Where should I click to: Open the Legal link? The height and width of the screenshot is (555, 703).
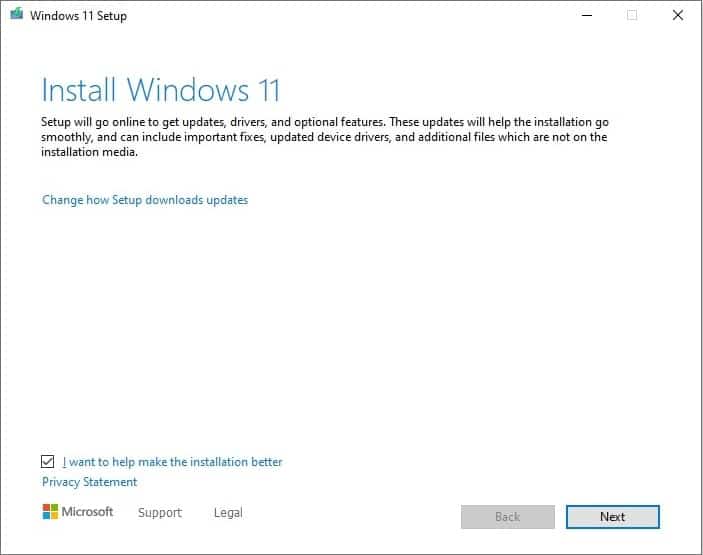pos(228,513)
